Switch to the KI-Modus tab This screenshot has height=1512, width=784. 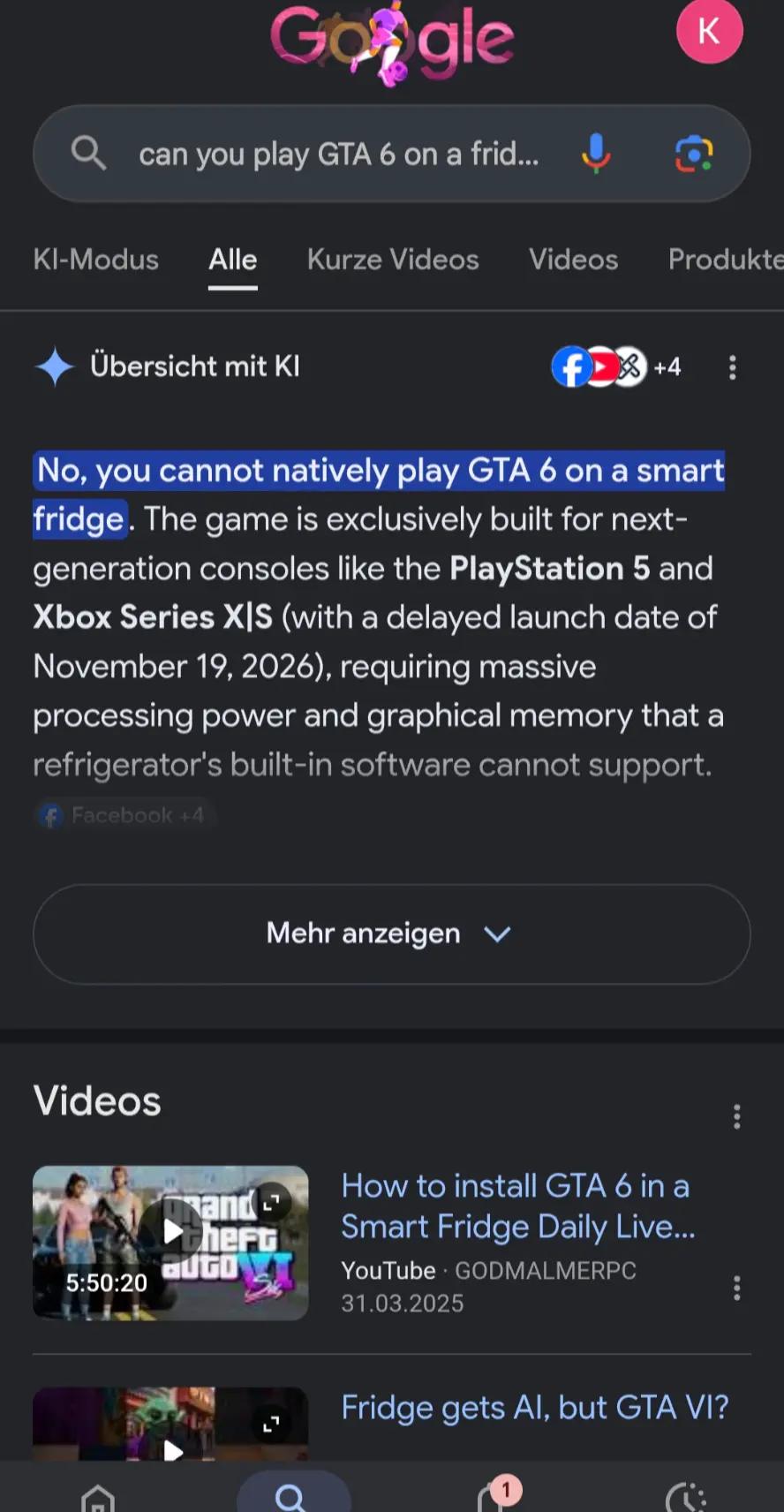[x=95, y=260]
